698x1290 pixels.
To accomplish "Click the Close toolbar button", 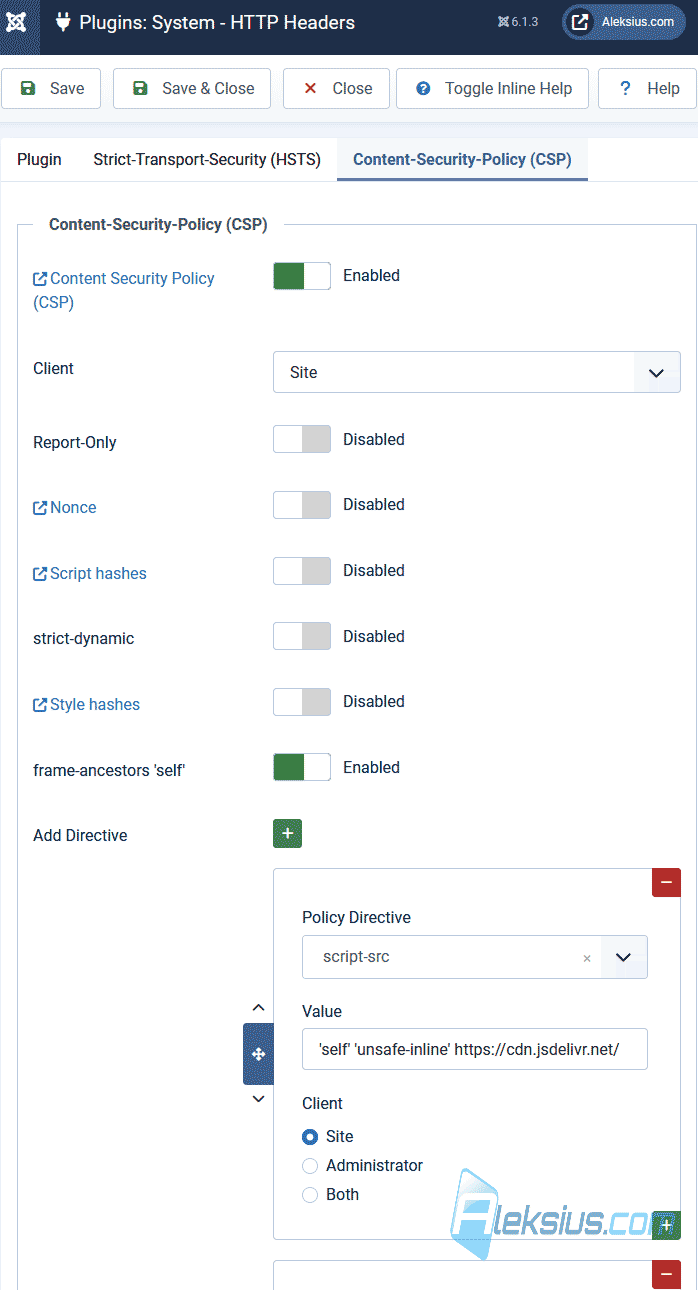I will (x=336, y=88).
